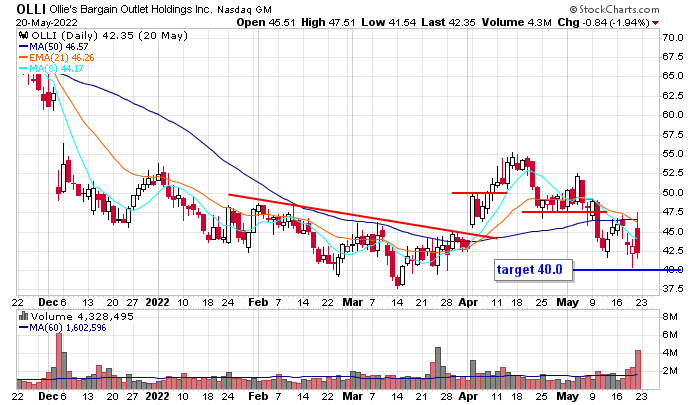This screenshot has width=700, height=405.
Task: Click the OLLI (Daily) 42.35 legend entry
Action: pyautogui.click(x=109, y=36)
